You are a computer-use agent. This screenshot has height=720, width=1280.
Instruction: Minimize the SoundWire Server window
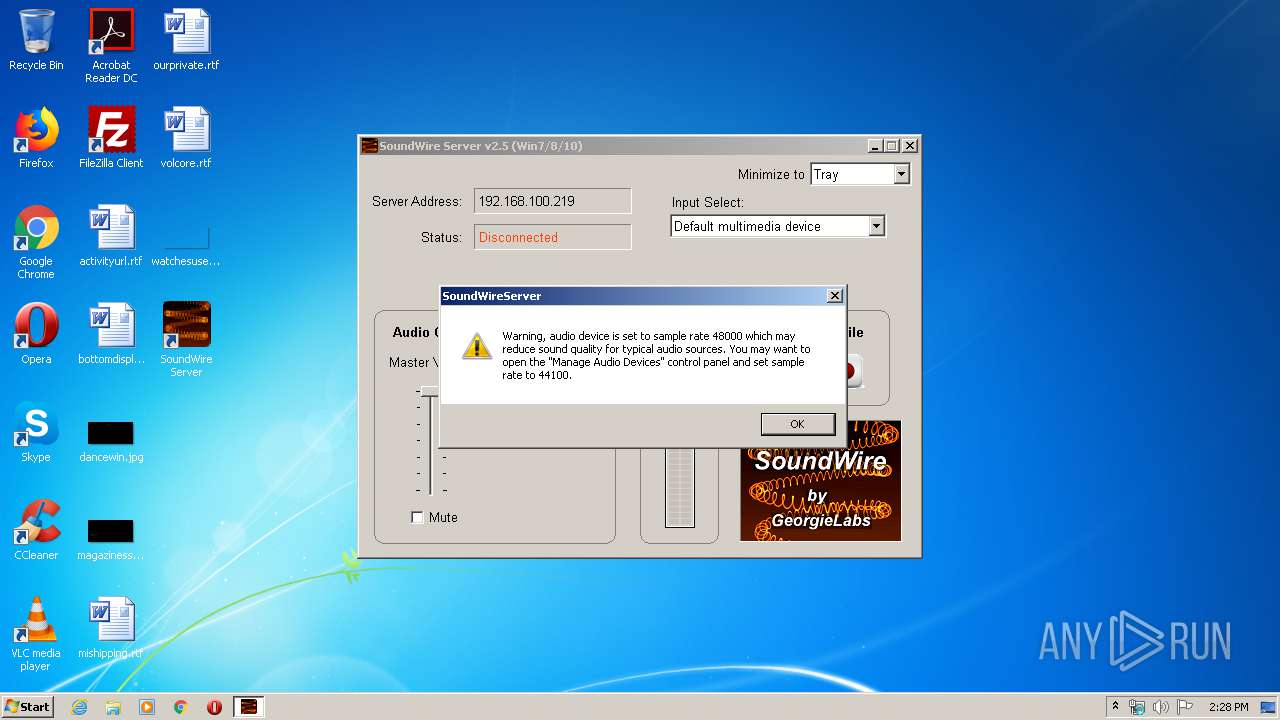pos(875,146)
